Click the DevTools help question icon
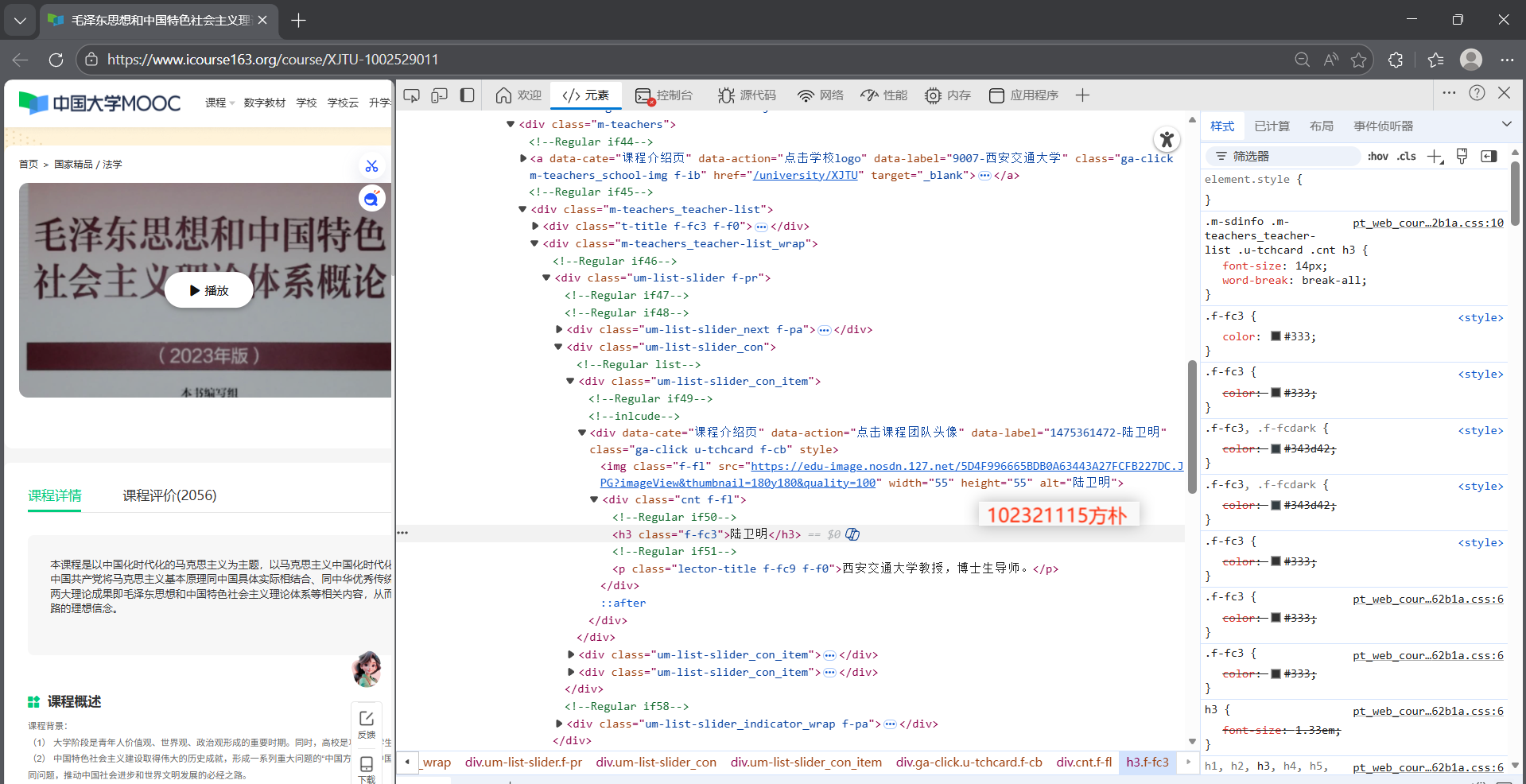 click(x=1477, y=93)
